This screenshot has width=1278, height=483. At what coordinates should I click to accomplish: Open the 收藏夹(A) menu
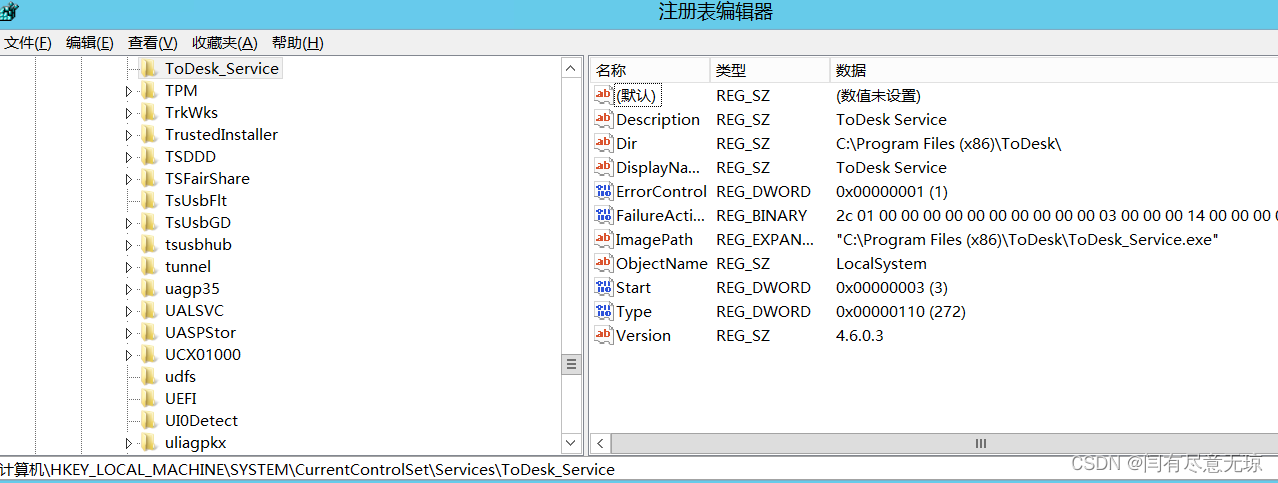pyautogui.click(x=225, y=43)
